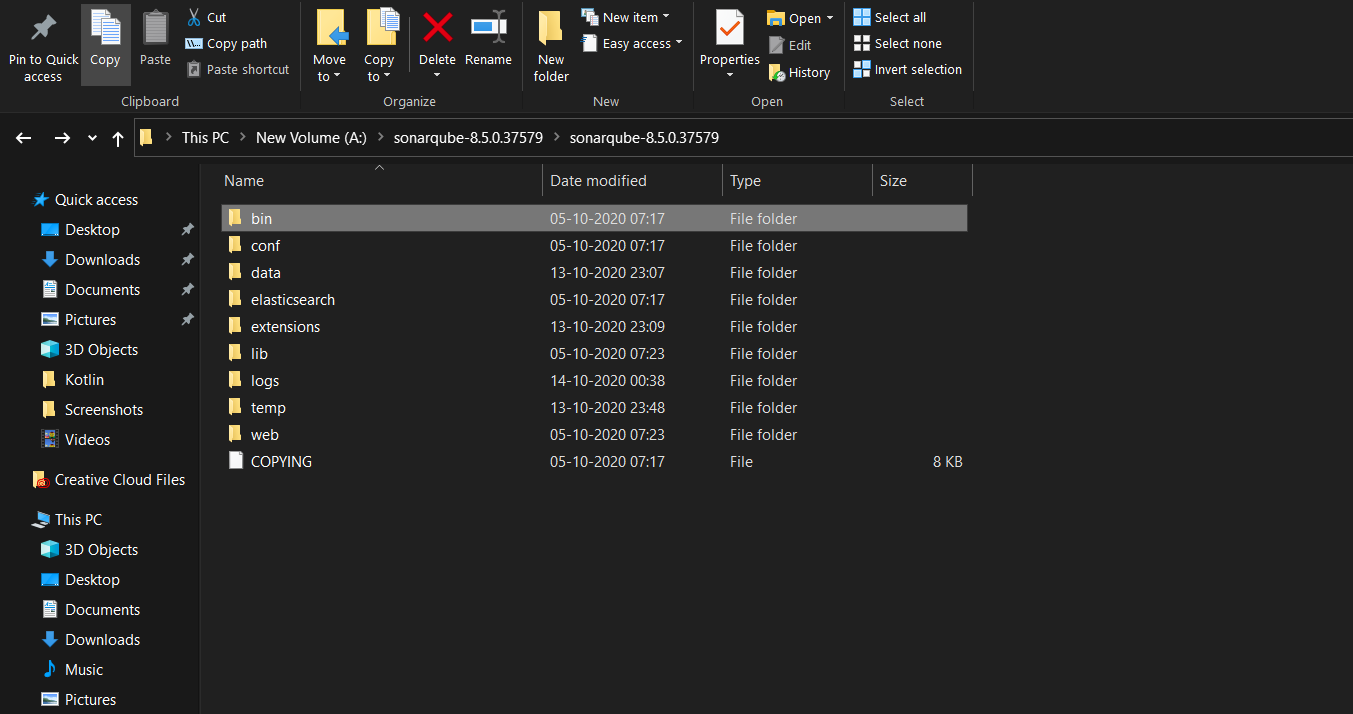Open Music under This PC
Image resolution: width=1353 pixels, height=714 pixels.
pos(73,670)
